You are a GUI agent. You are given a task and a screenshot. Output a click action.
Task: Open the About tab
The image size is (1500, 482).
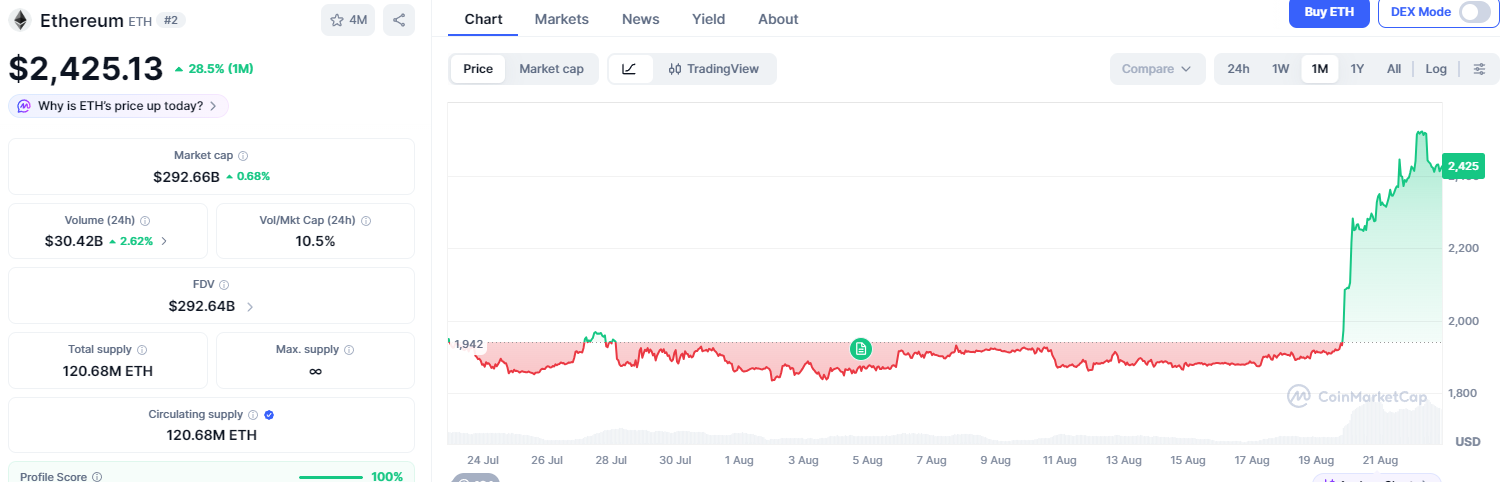pyautogui.click(x=778, y=19)
